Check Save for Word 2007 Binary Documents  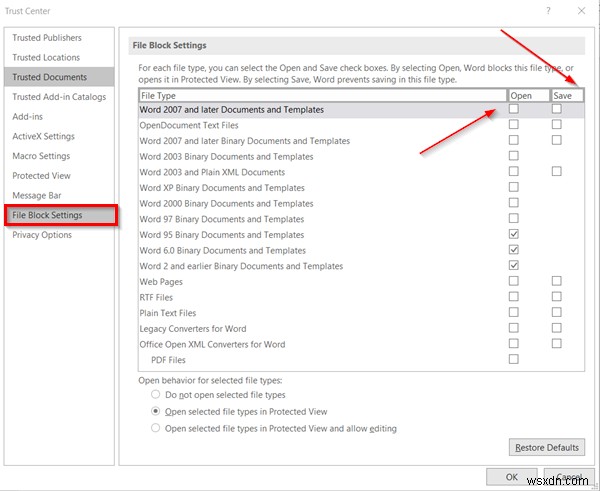coord(556,140)
